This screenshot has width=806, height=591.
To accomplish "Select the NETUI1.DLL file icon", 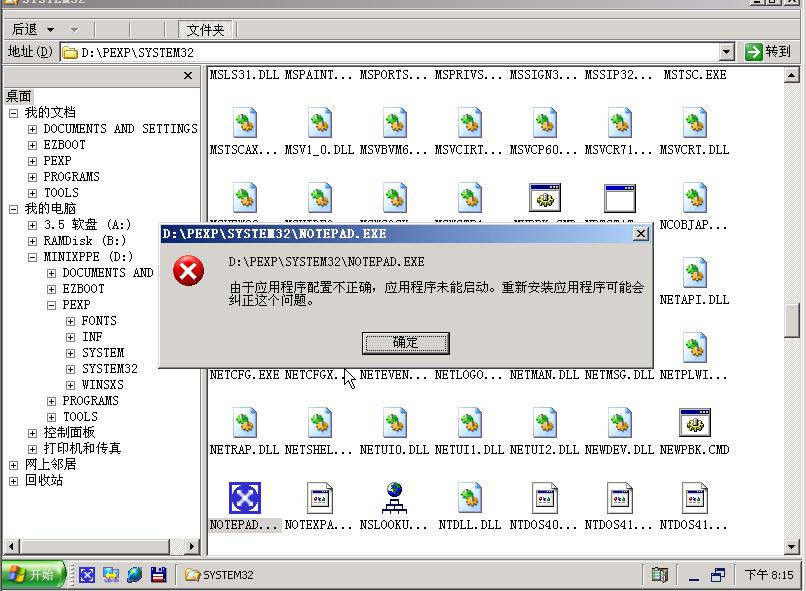I will (x=470, y=423).
